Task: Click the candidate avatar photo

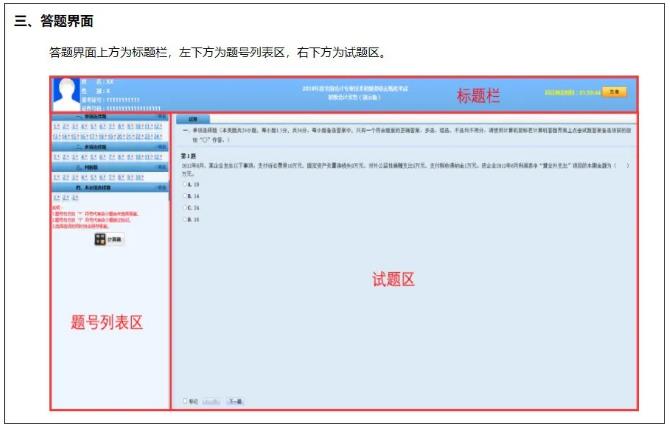Action: click(68, 93)
